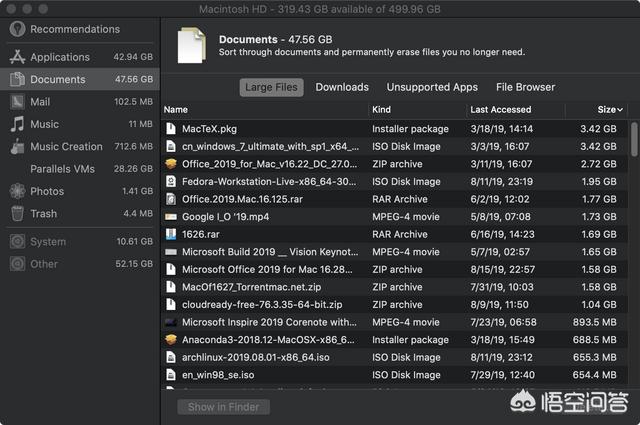
Task: Switch to the Large Files tab
Action: pos(271,87)
